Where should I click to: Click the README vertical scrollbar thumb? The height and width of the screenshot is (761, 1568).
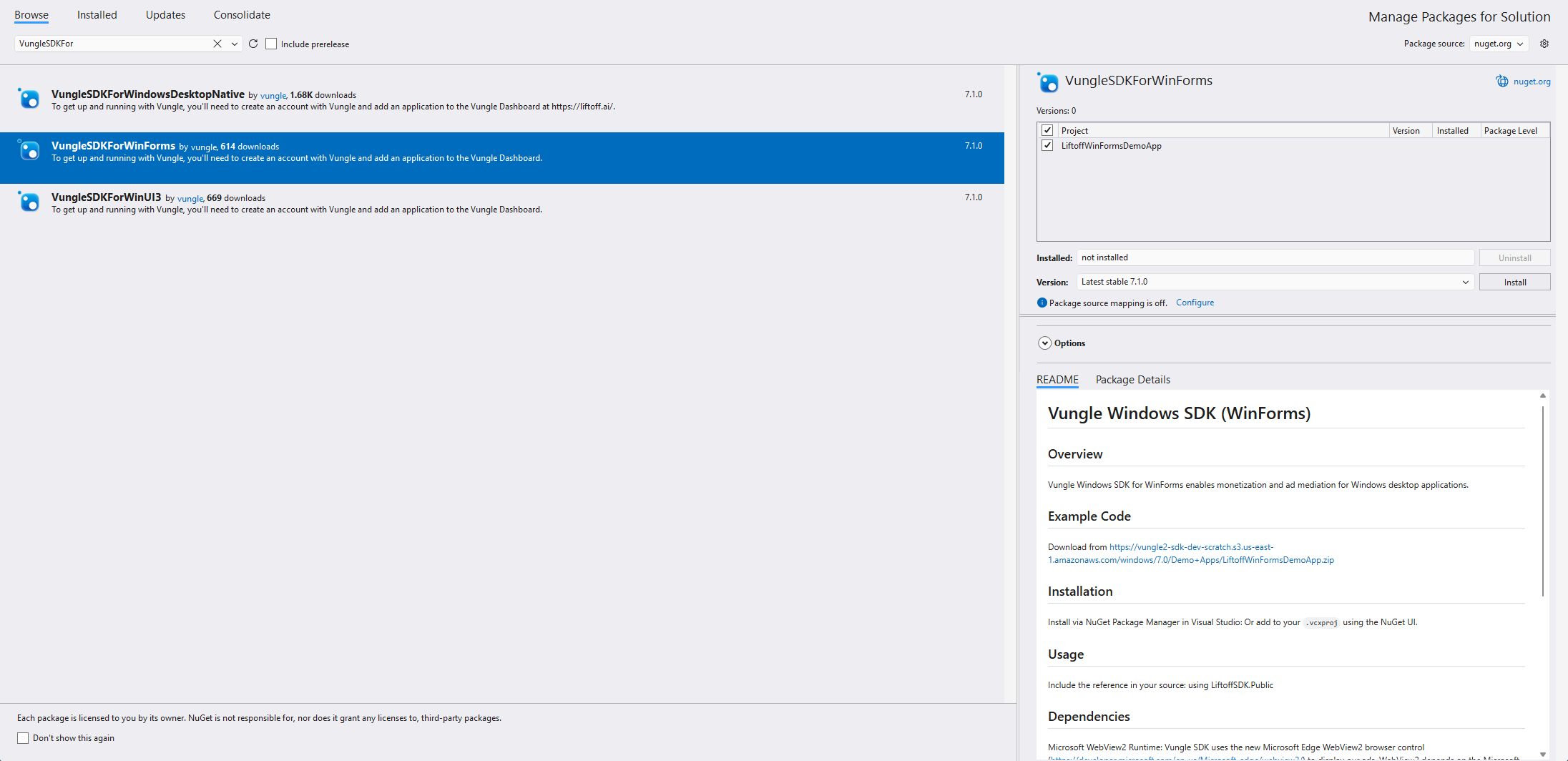pyautogui.click(x=1543, y=501)
